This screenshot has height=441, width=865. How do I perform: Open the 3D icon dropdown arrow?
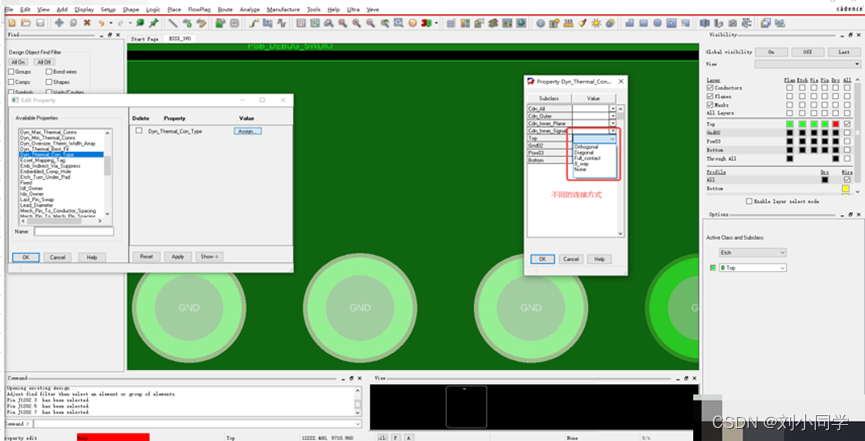[x=436, y=23]
